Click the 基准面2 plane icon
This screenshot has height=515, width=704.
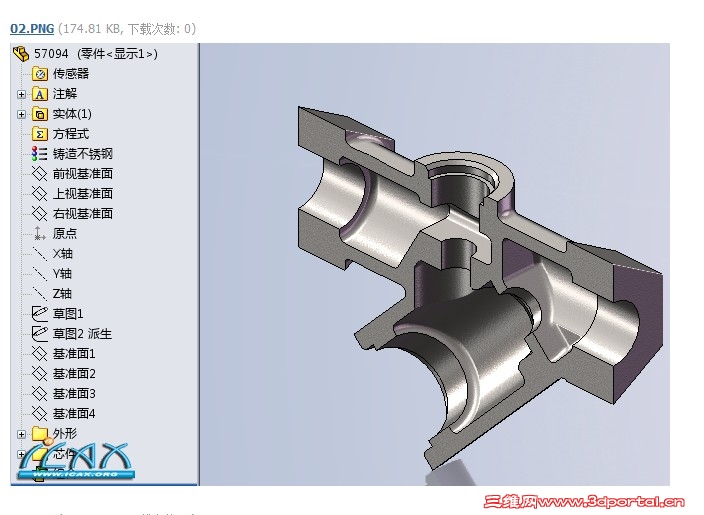point(40,374)
